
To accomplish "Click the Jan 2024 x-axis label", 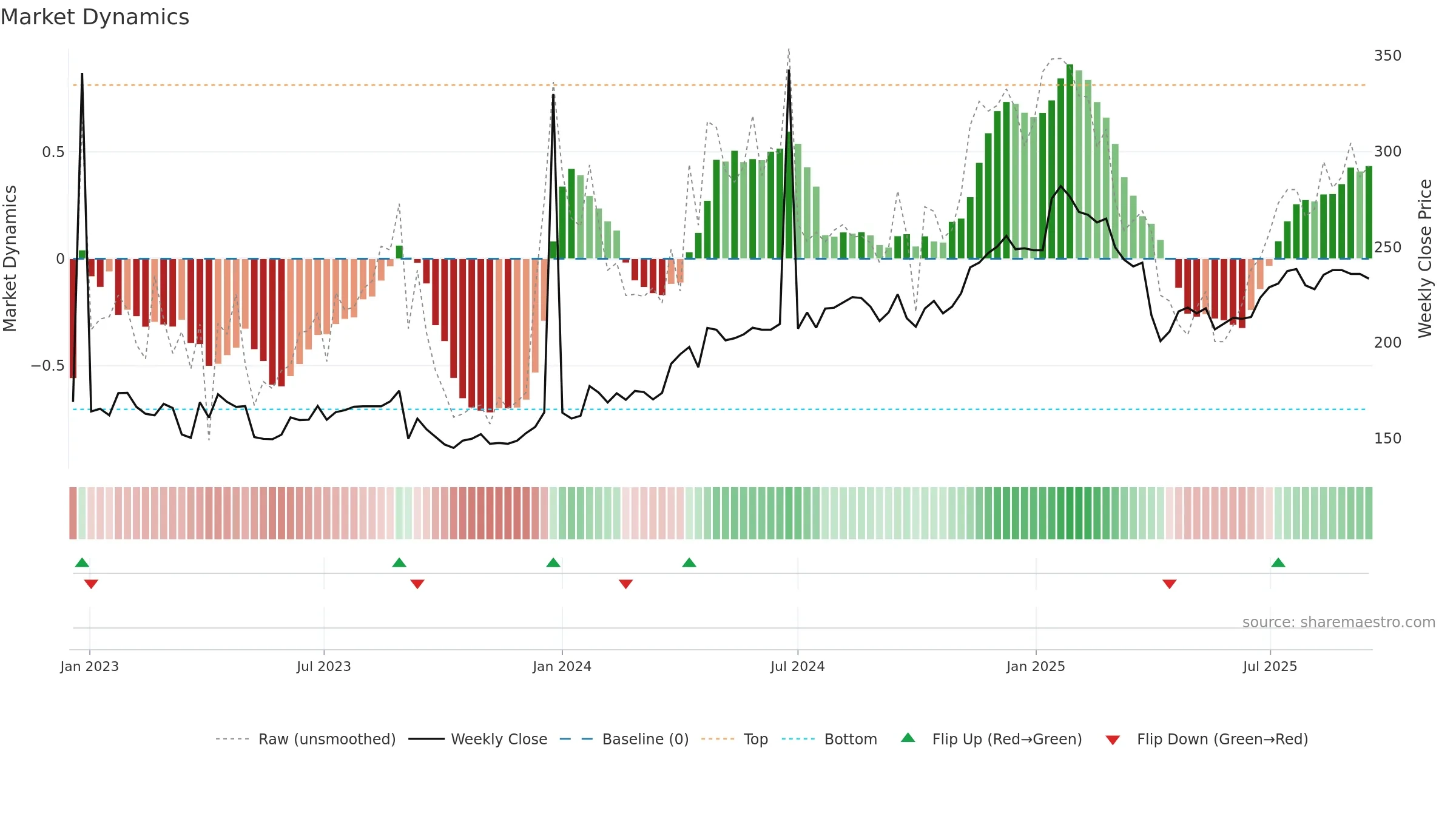I will (562, 666).
